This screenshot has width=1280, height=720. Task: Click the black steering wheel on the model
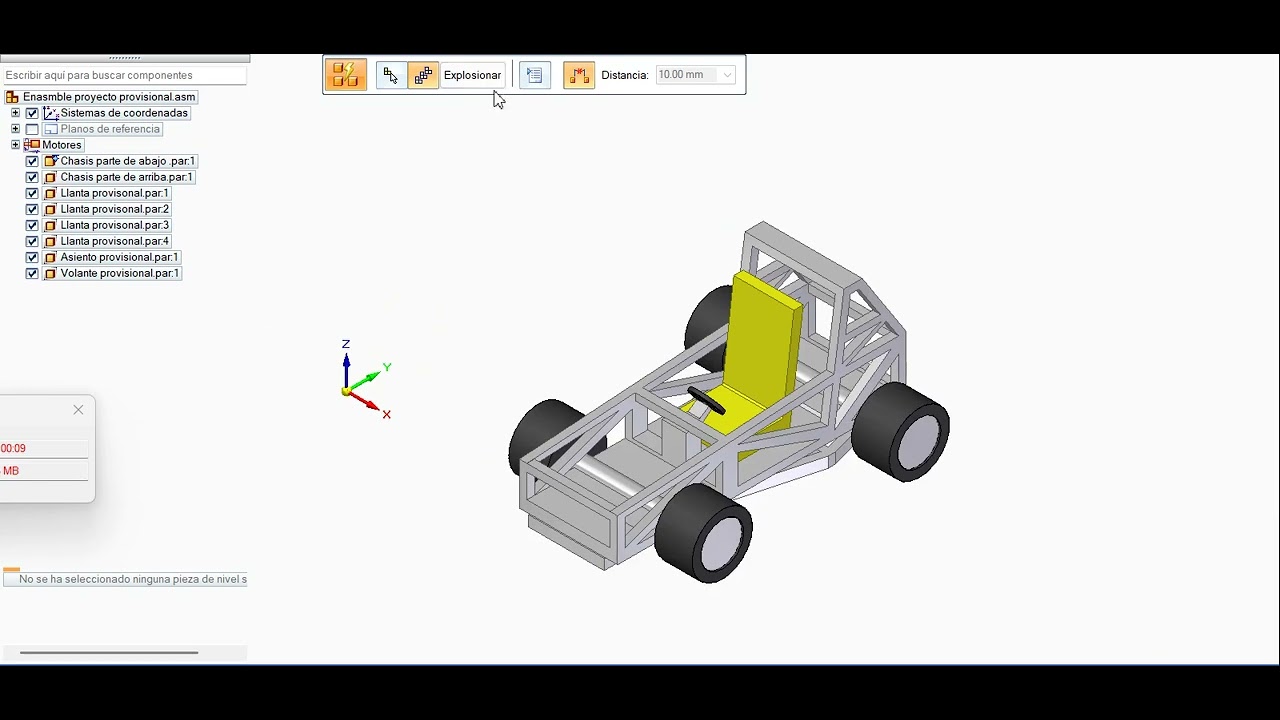pyautogui.click(x=706, y=399)
